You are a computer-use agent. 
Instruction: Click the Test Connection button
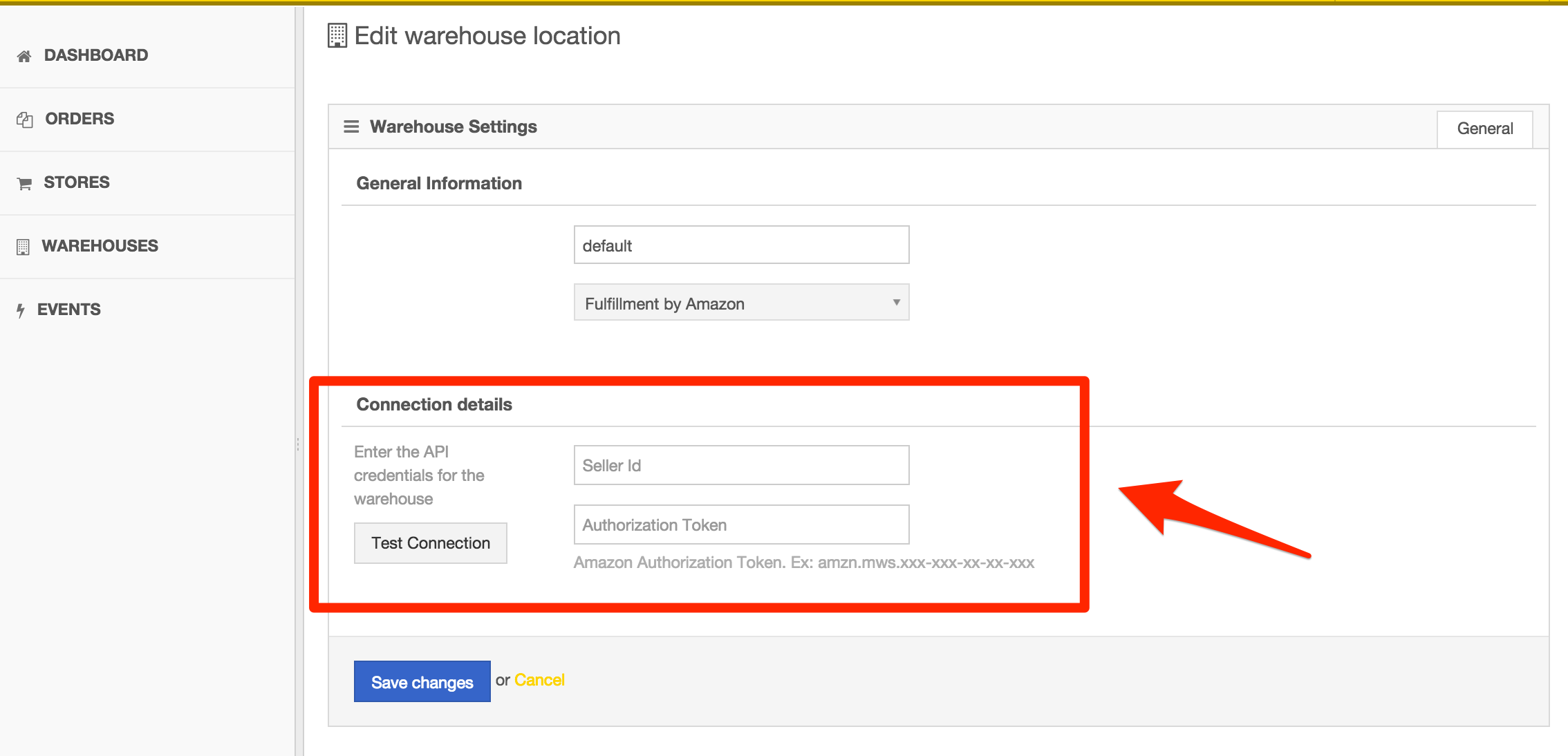coord(431,543)
